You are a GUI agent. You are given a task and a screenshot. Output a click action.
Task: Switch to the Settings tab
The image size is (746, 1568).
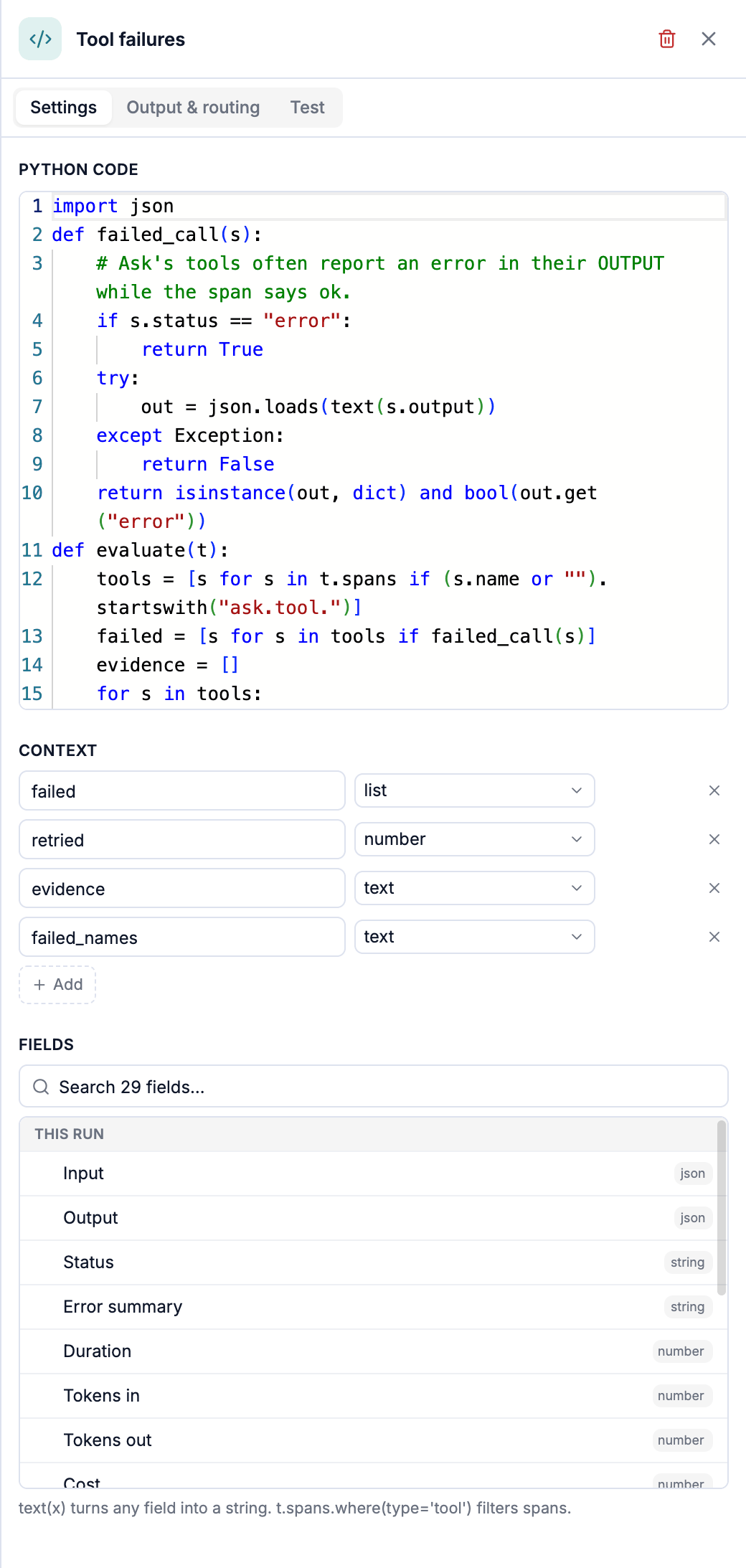click(63, 108)
